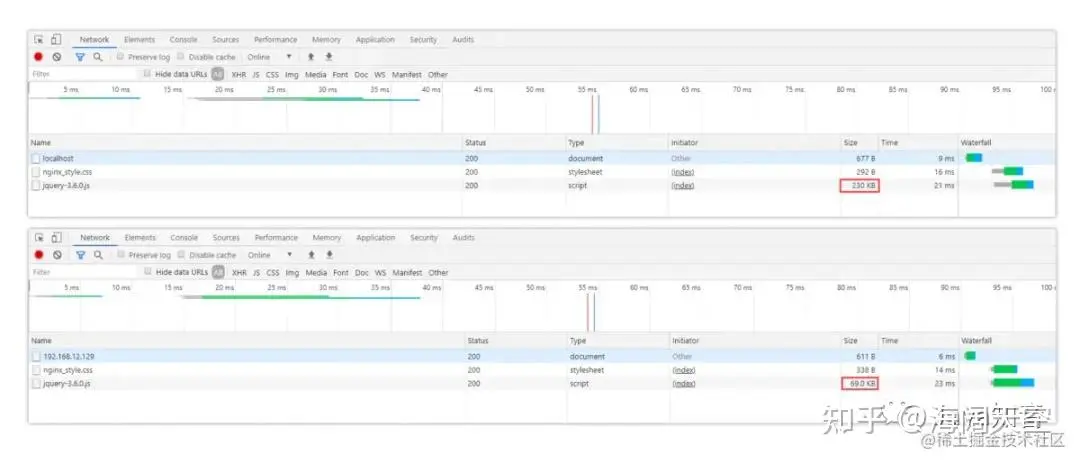Select the CSS filter in the lower panel
1080x464 pixels.
point(272,272)
